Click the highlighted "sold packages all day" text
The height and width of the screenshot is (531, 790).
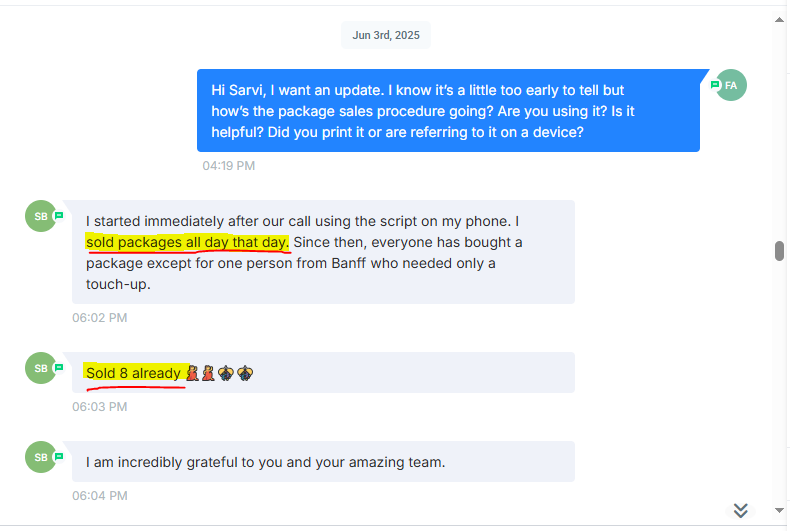point(187,242)
